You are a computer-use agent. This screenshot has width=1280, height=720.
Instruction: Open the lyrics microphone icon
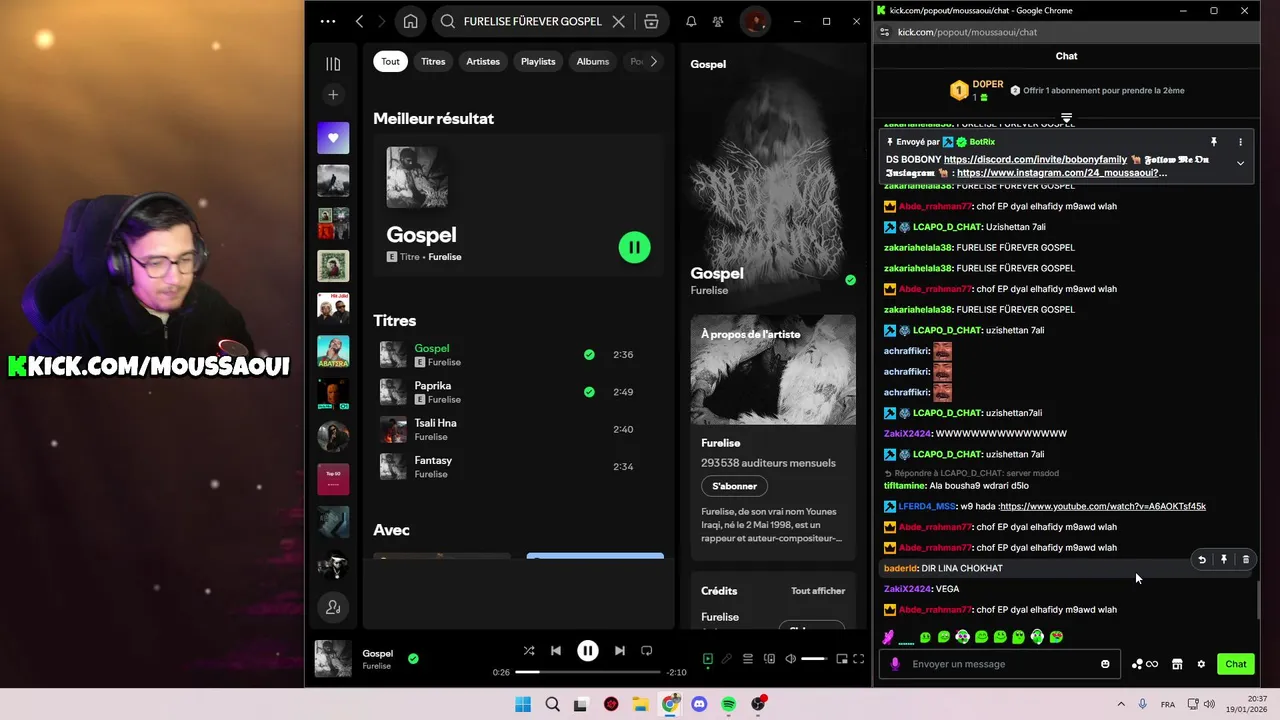pyautogui.click(x=727, y=659)
